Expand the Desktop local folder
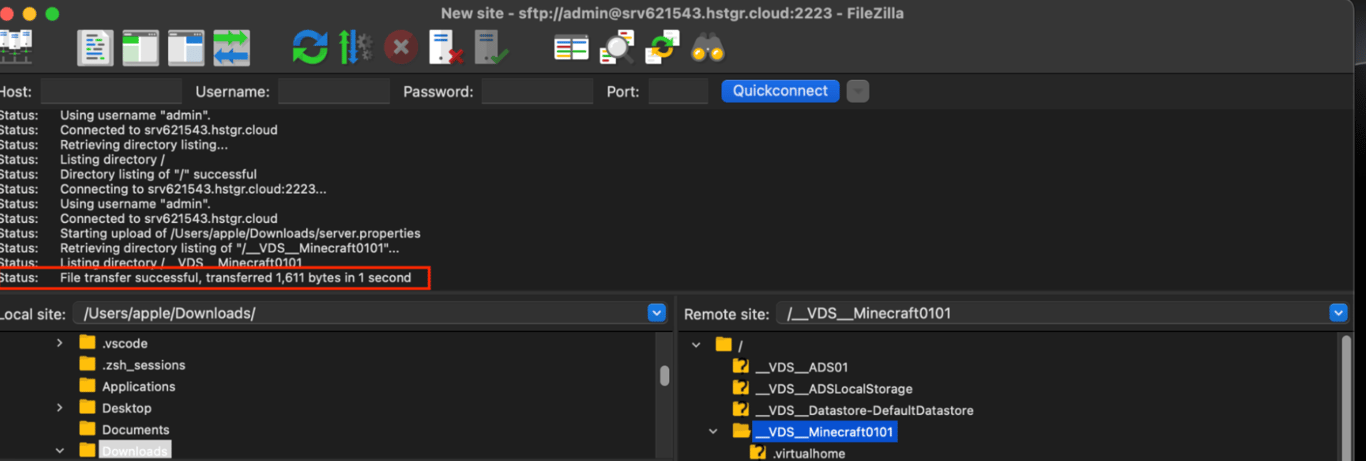The width and height of the screenshot is (1366, 461). 60,408
